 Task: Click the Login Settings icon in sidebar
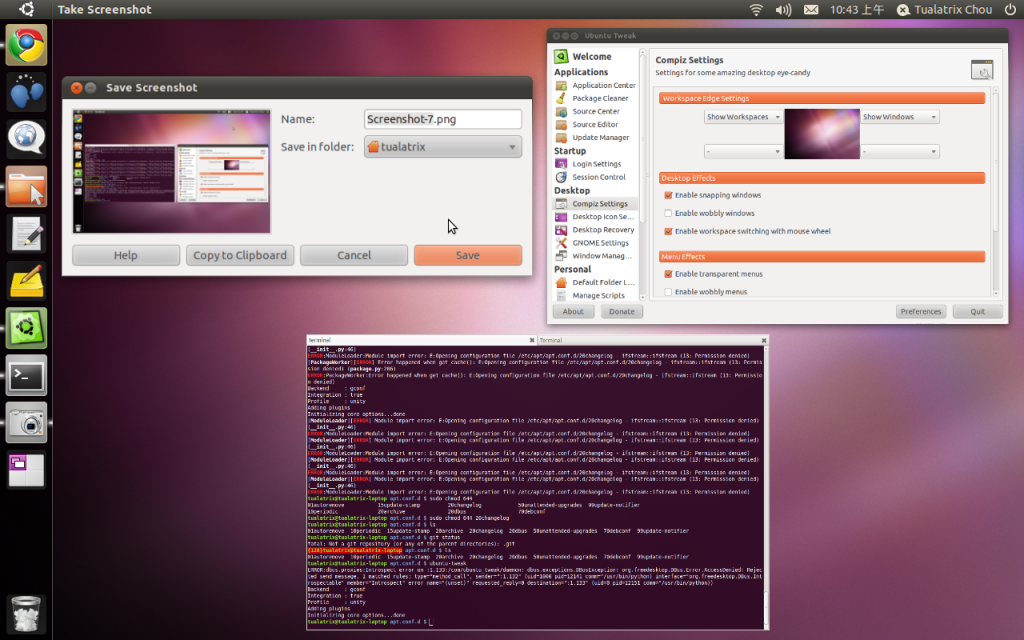(561, 164)
